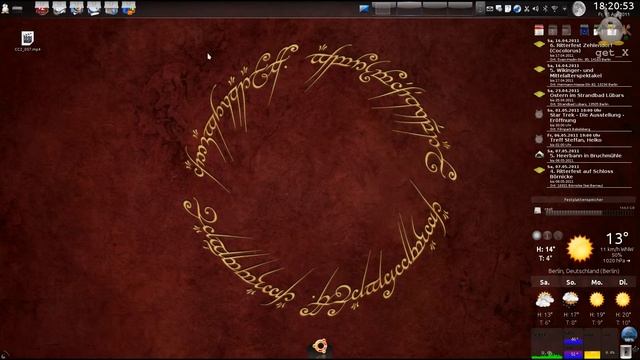Screen dimensions: 640x360
Task: Open the volume control speaker icon
Action: tap(536, 9)
